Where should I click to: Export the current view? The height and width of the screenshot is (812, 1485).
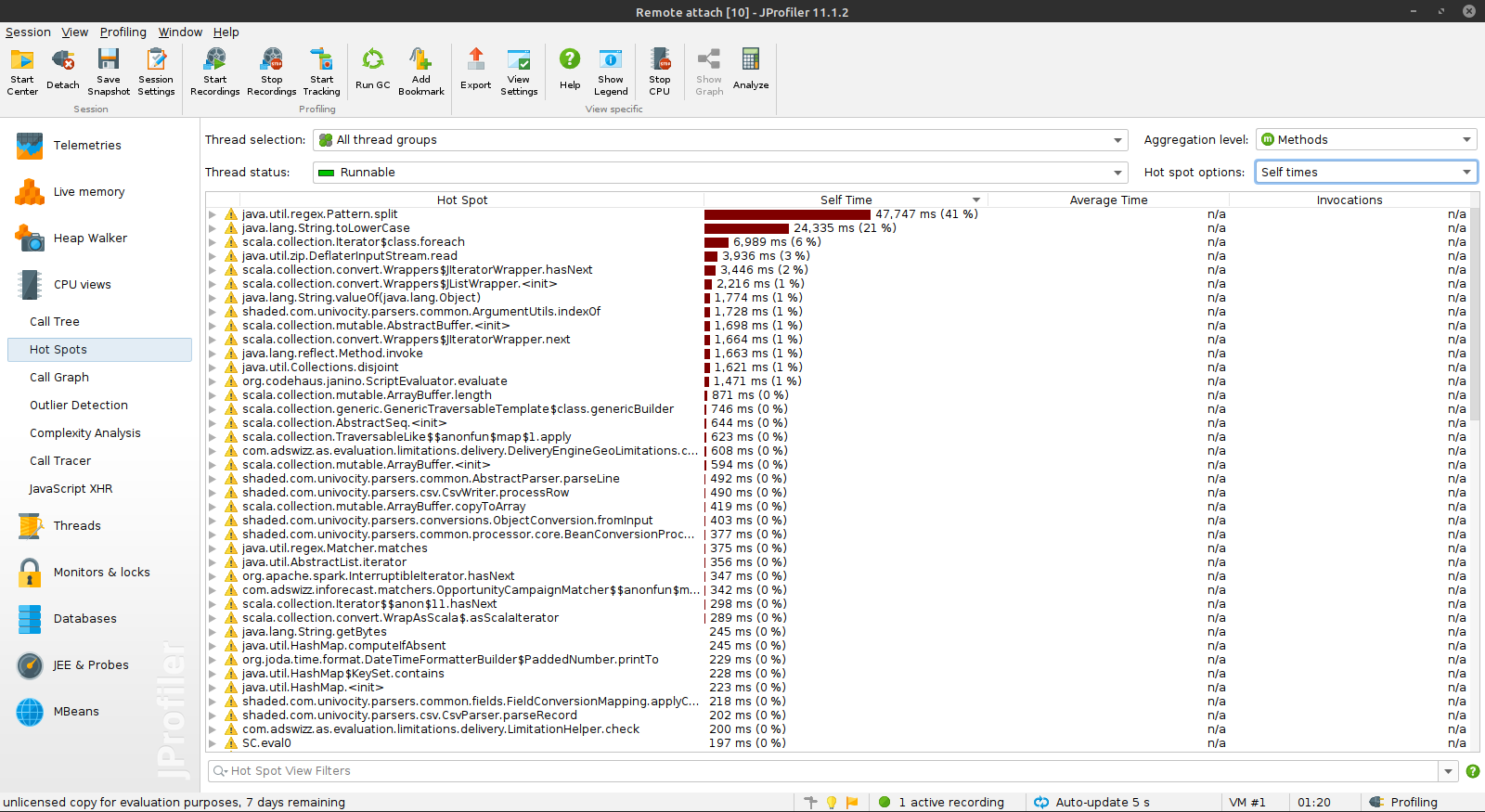click(x=476, y=71)
